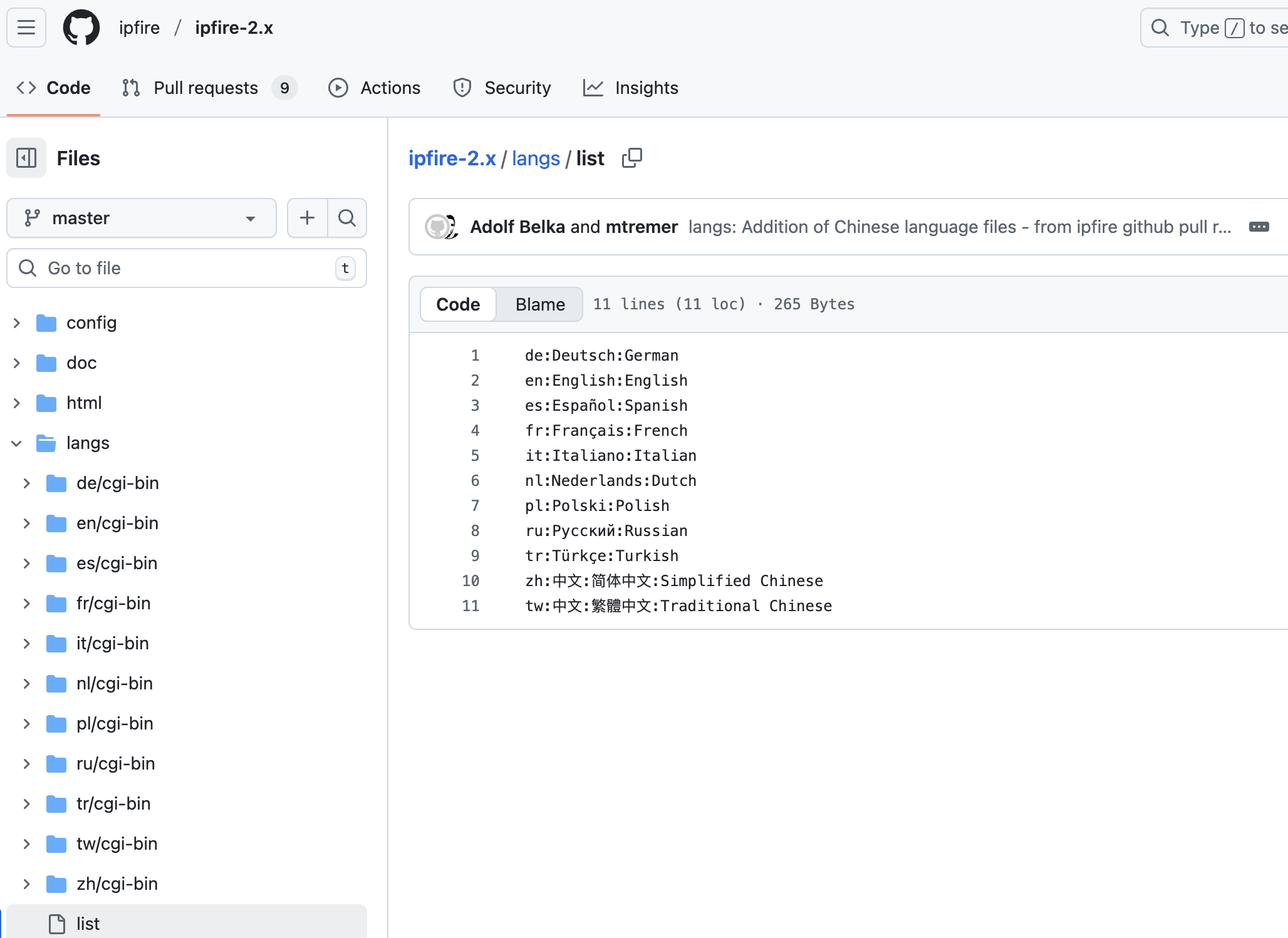The height and width of the screenshot is (938, 1288).
Task: Click the GitHub Octocat logo
Action: [x=81, y=28]
